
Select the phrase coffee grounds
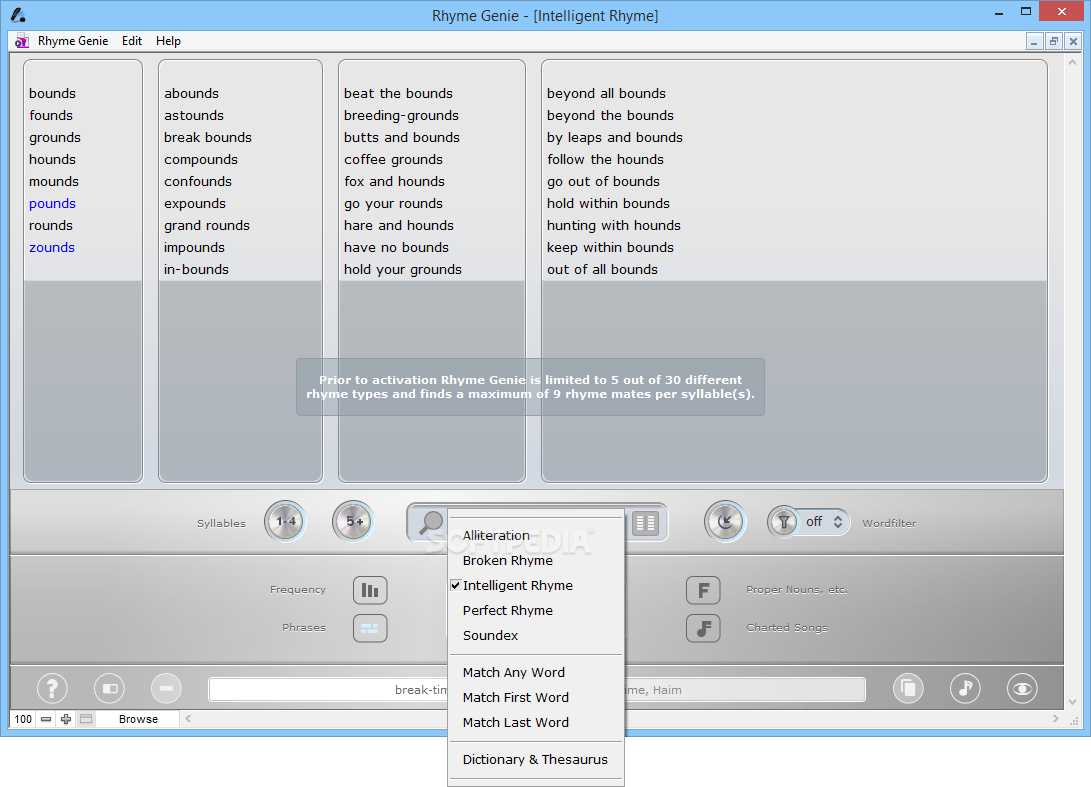pyautogui.click(x=393, y=159)
